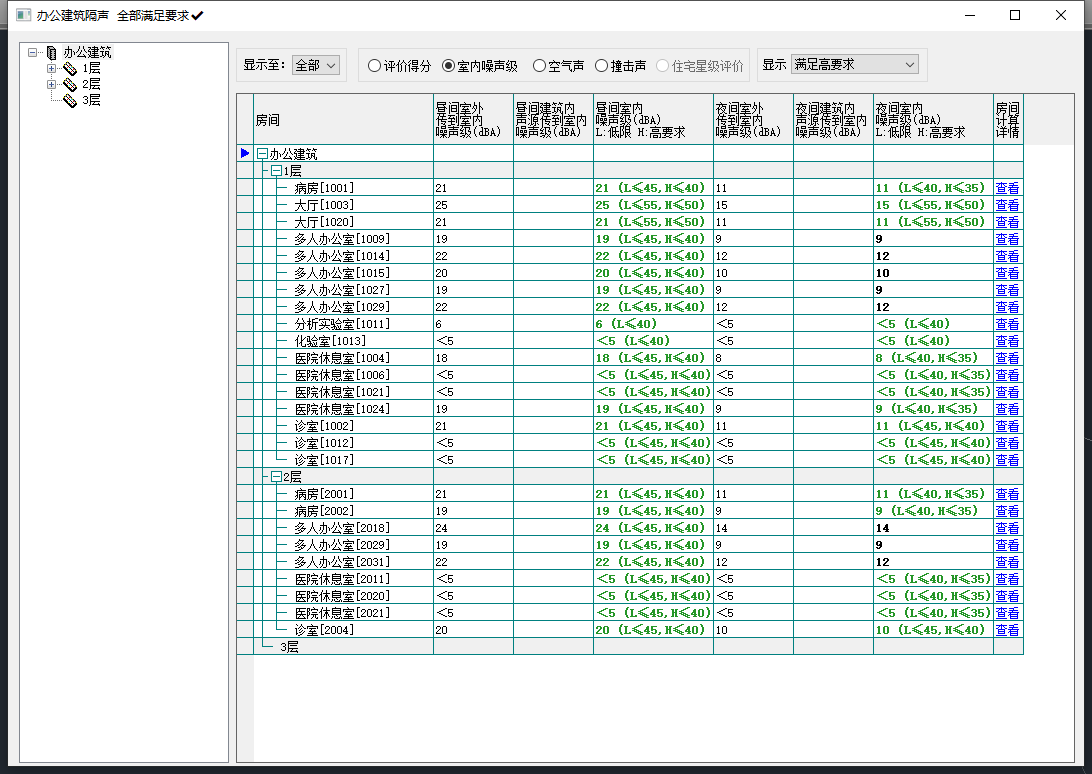Select the 评价得分 radio button
This screenshot has width=1092, height=774.
pos(375,66)
